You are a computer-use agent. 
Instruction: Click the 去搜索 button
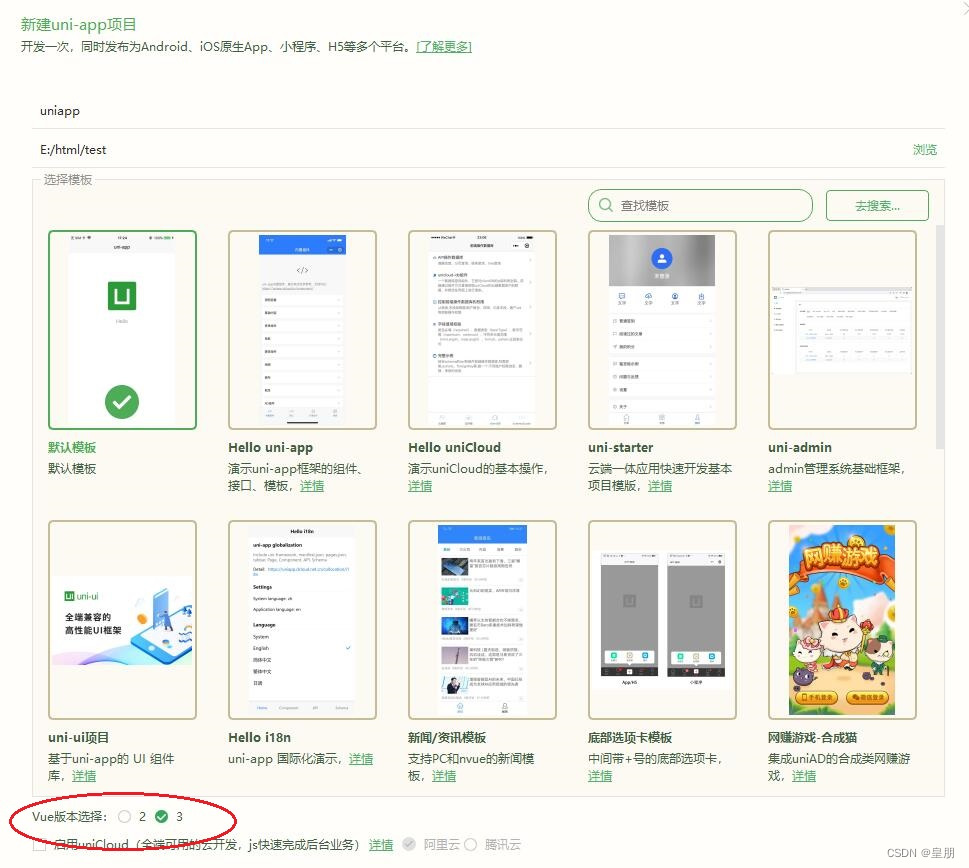876,204
